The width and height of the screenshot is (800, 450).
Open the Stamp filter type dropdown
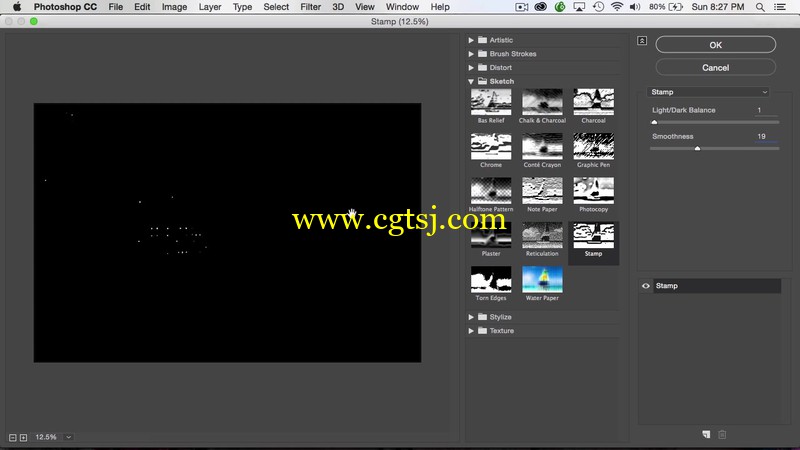pyautogui.click(x=708, y=92)
